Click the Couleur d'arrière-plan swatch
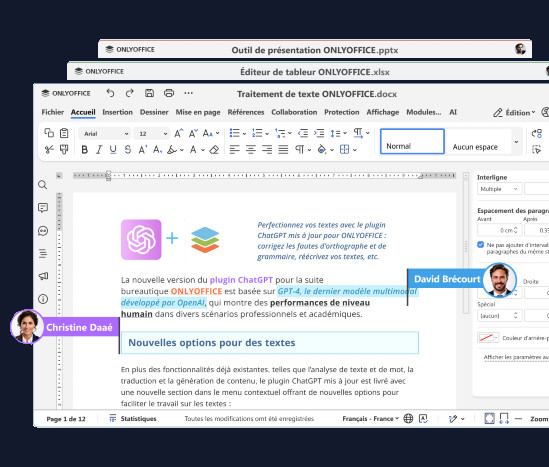This screenshot has width=549, height=467. (488, 338)
